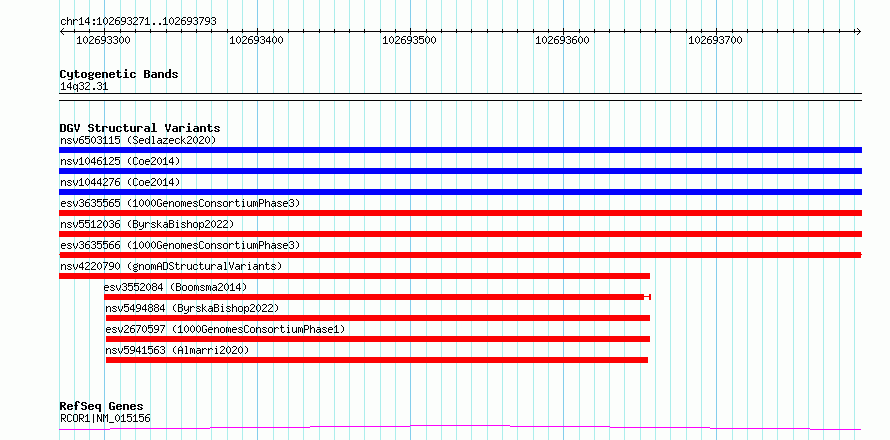Click ruler position 102693700
The height and width of the screenshot is (440, 890).
[x=716, y=40]
